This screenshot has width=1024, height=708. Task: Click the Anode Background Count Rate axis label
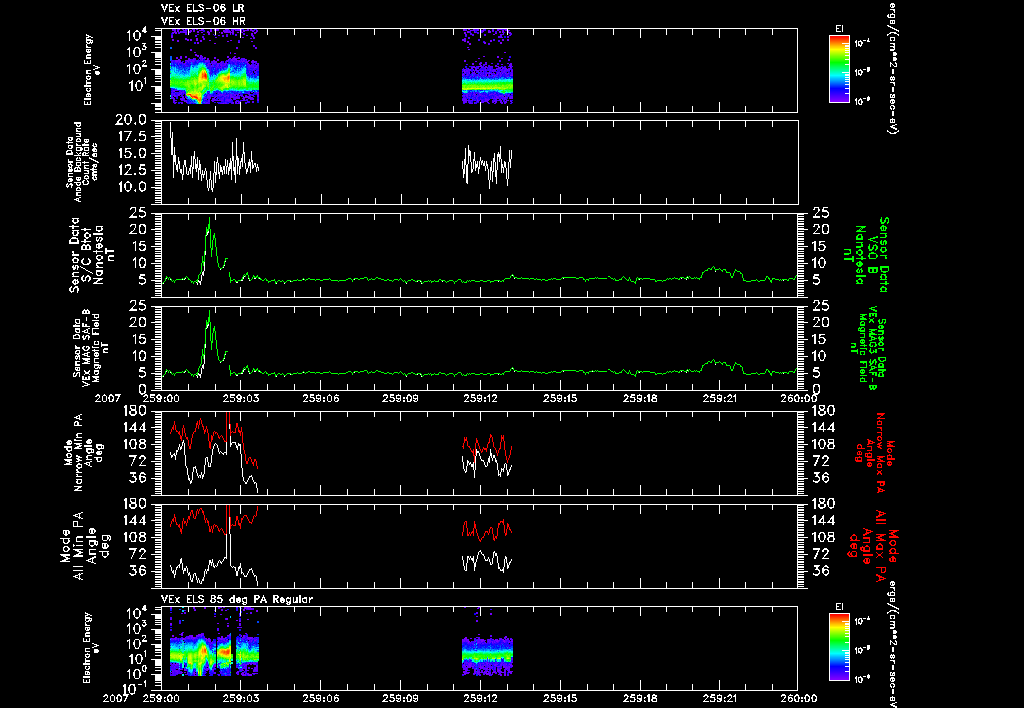(82, 161)
